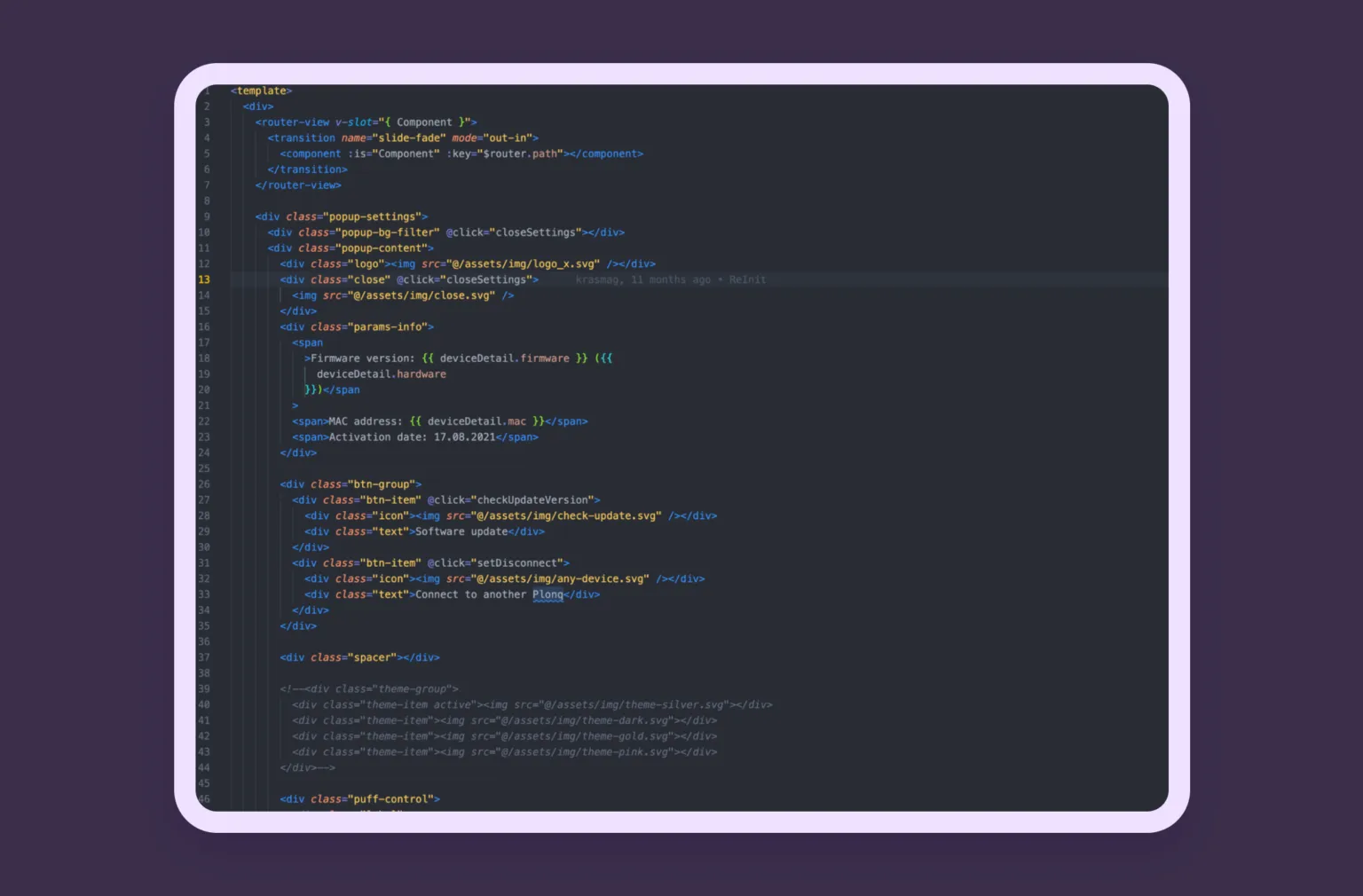Click the git blame note "krasmag, 11 months ago"
The image size is (1363, 896).
[x=643, y=279]
